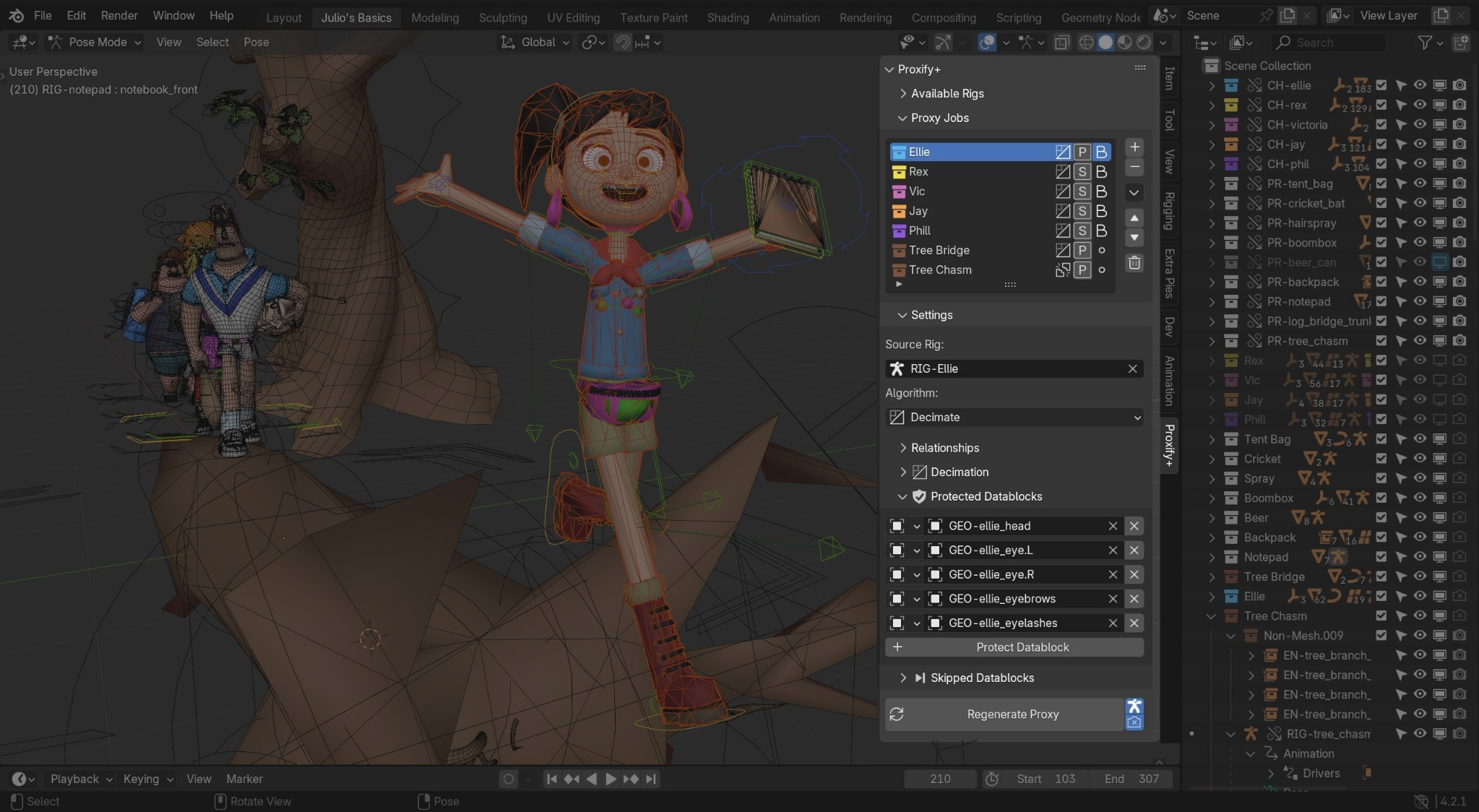1479x812 pixels.
Task: Uncheck CH-ellie collection exclude checkbox
Action: (1381, 85)
